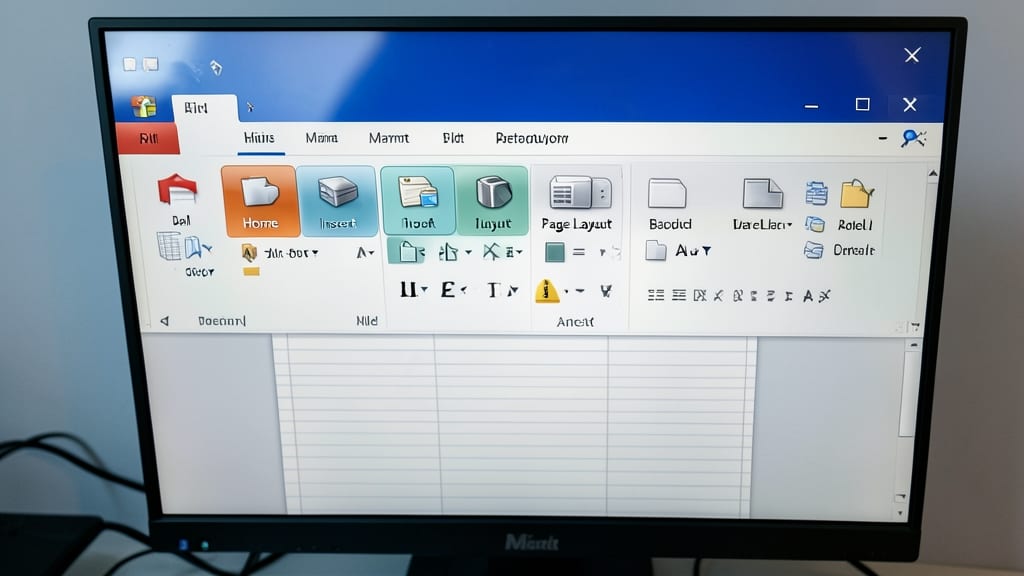Click the green Layout monitor icon
The image size is (1024, 576).
[x=493, y=192]
